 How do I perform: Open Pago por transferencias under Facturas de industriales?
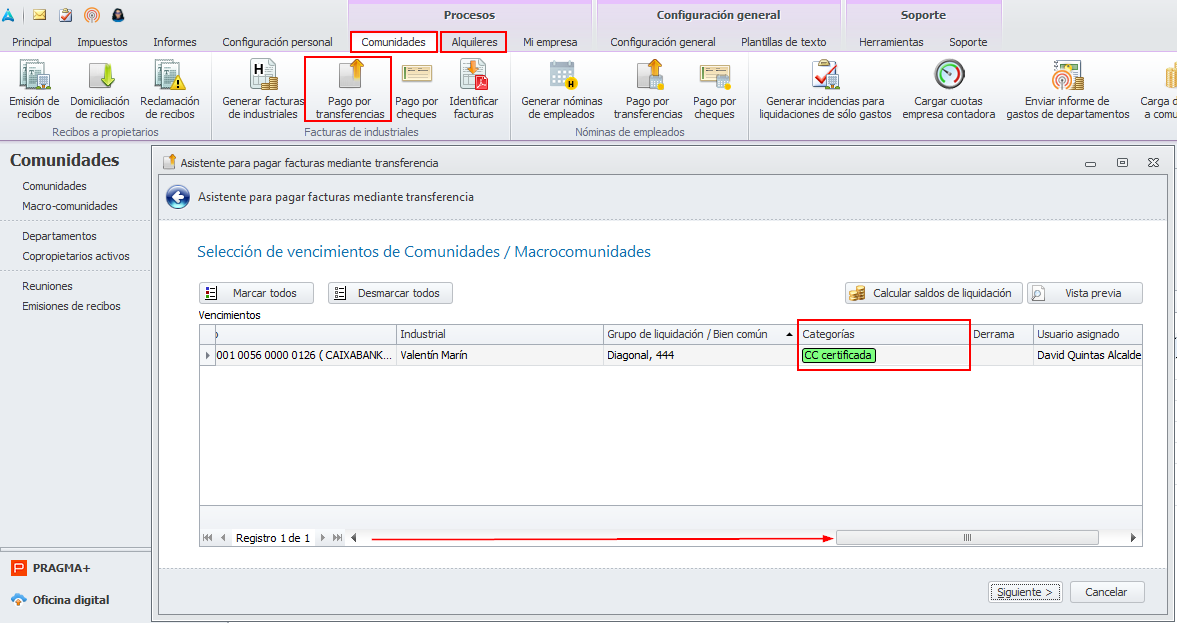coord(349,89)
